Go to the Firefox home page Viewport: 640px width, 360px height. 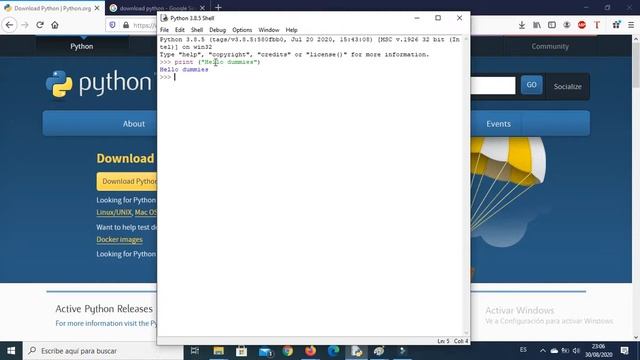pyautogui.click(x=55, y=25)
